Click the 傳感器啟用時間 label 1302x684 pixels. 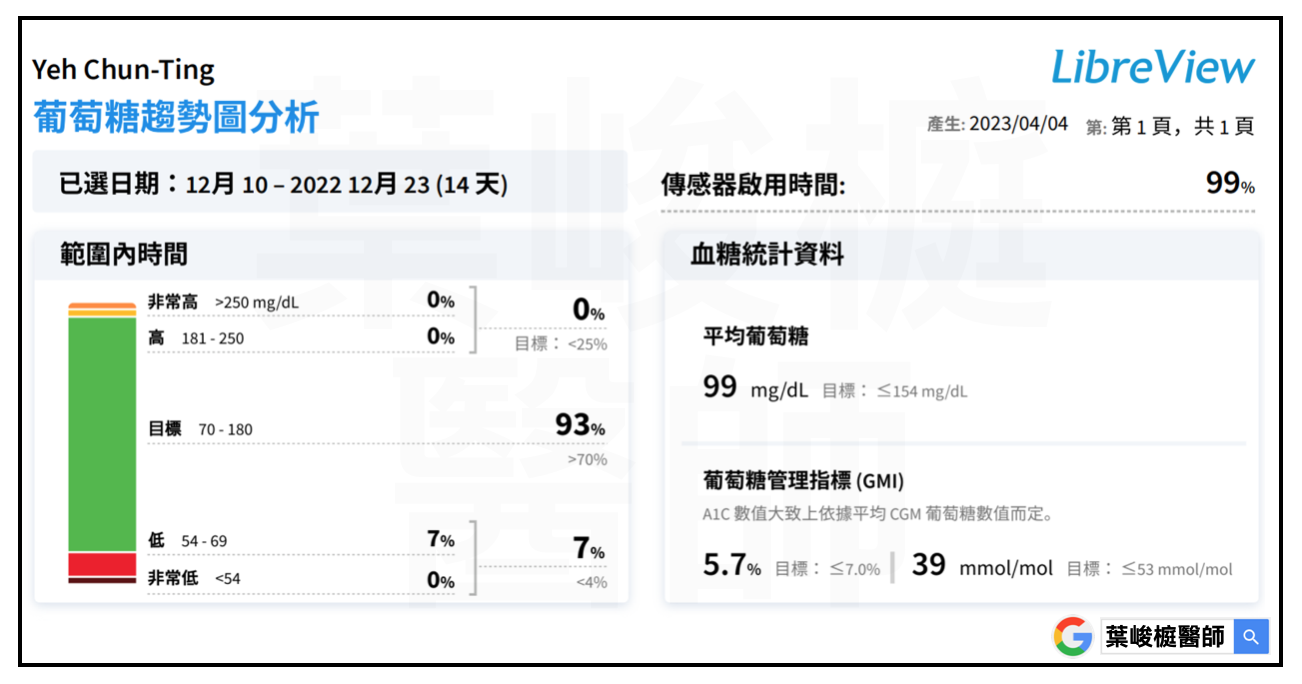pos(753,185)
